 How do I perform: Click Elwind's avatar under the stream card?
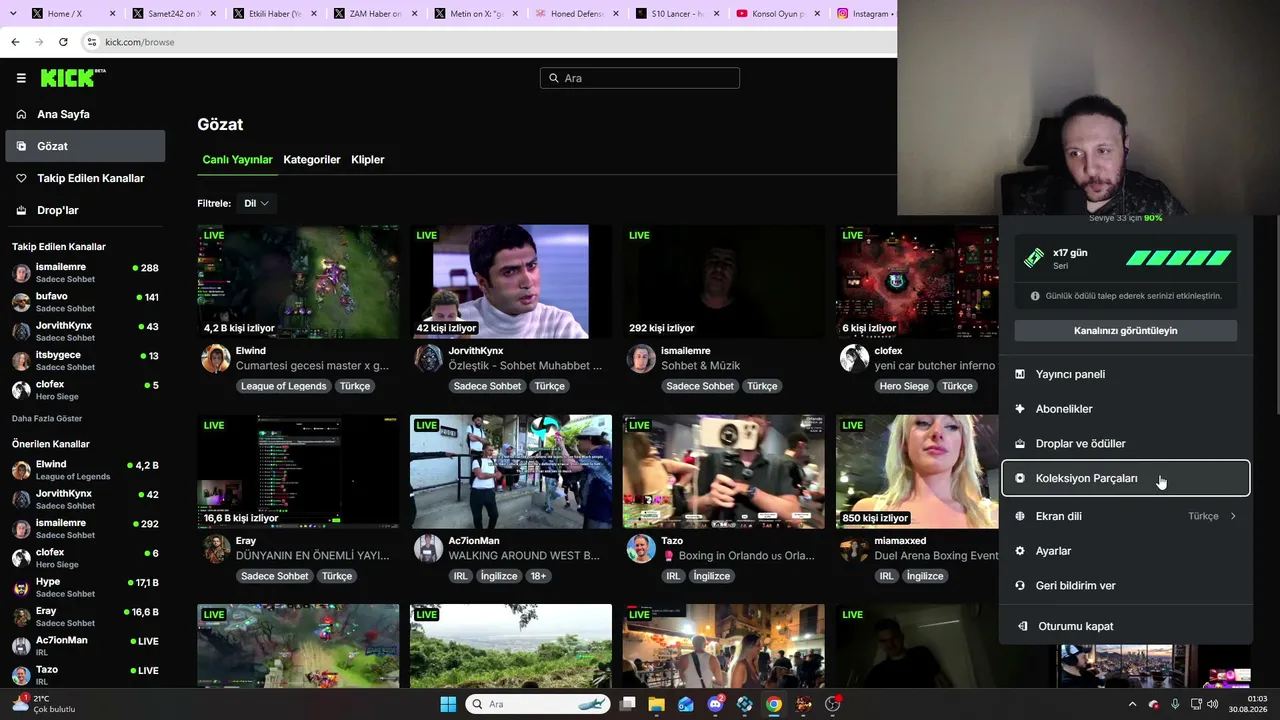(216, 359)
